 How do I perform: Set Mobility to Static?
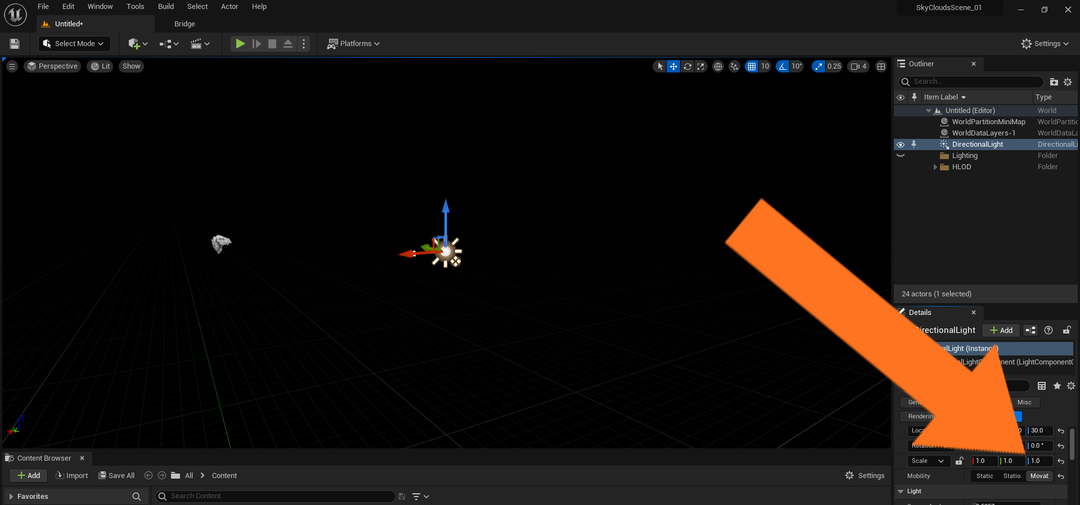[x=984, y=476]
